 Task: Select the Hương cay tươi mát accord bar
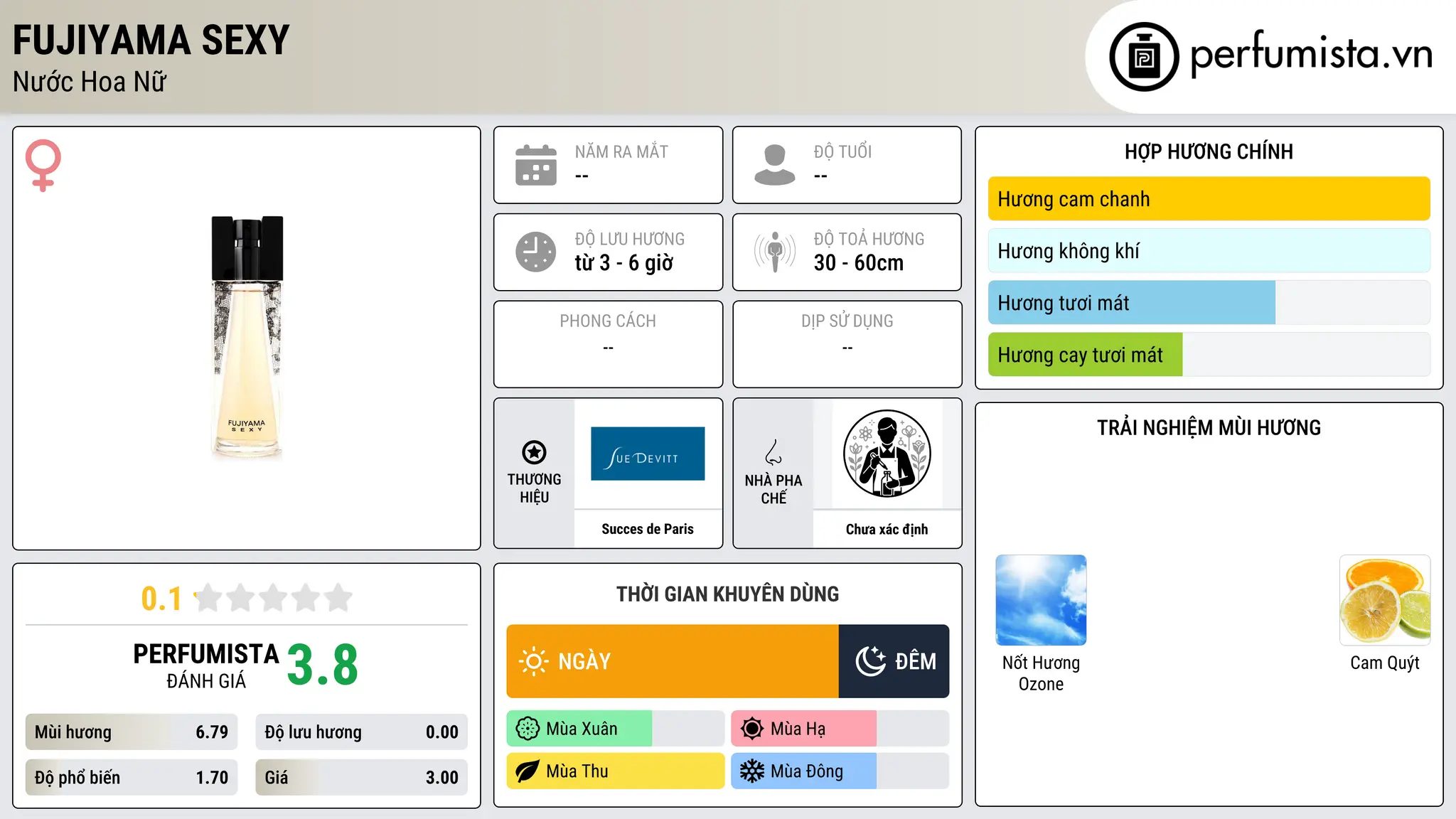point(1209,355)
